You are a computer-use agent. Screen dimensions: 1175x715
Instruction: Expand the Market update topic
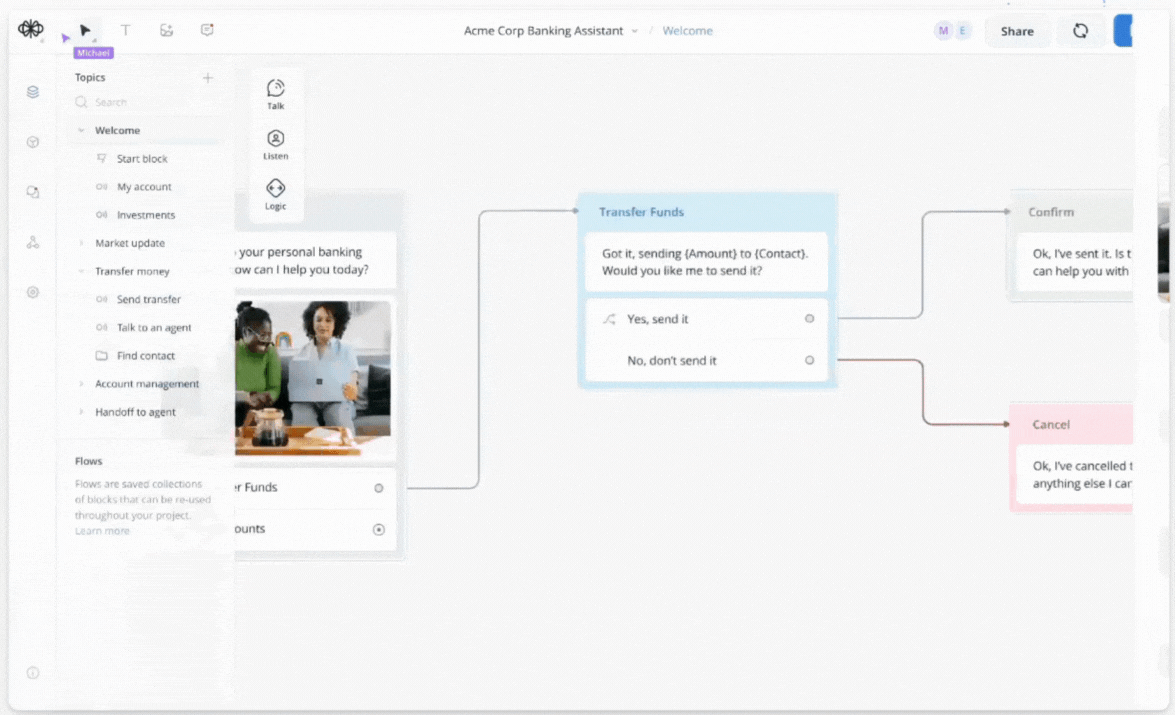[x=81, y=243]
